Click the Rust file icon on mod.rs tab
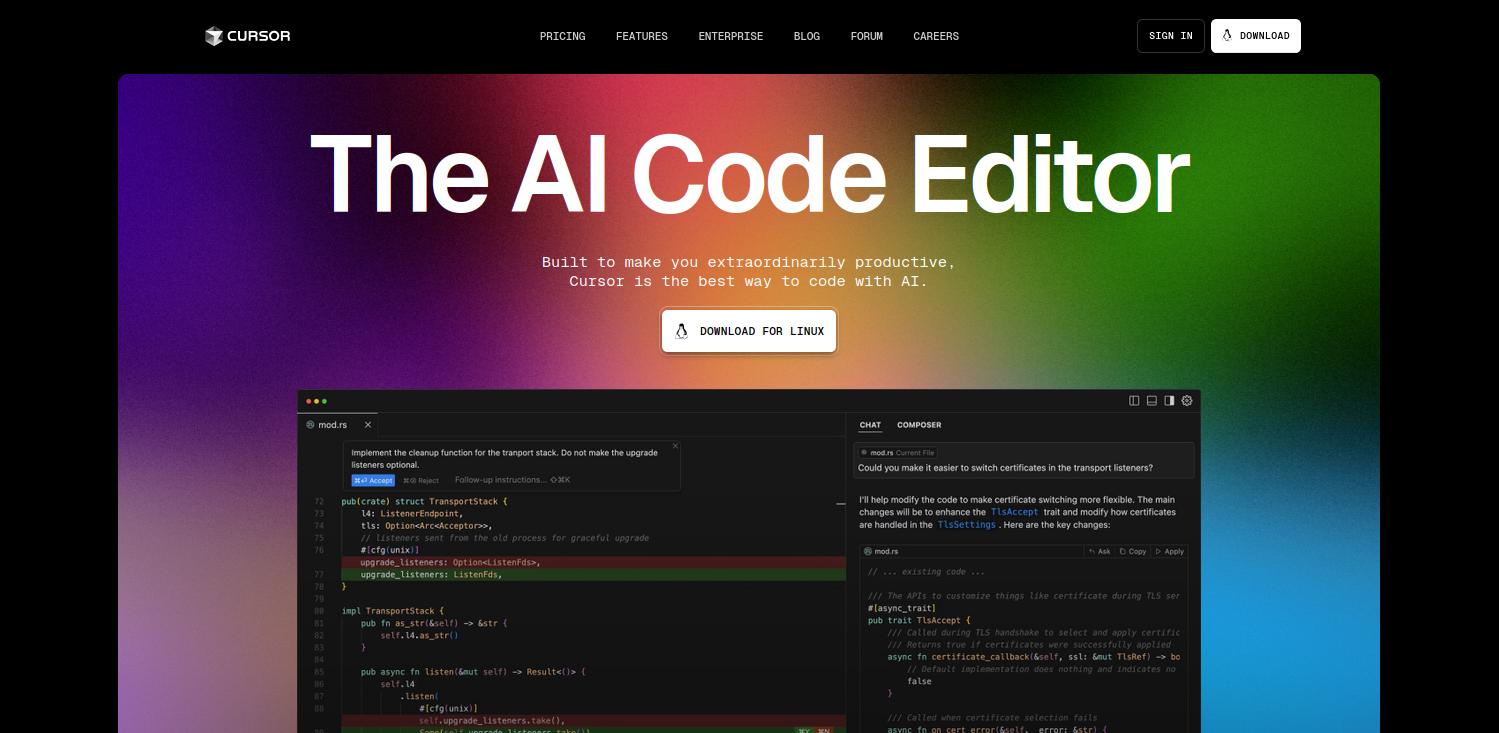Image resolution: width=1499 pixels, height=733 pixels. coord(311,425)
